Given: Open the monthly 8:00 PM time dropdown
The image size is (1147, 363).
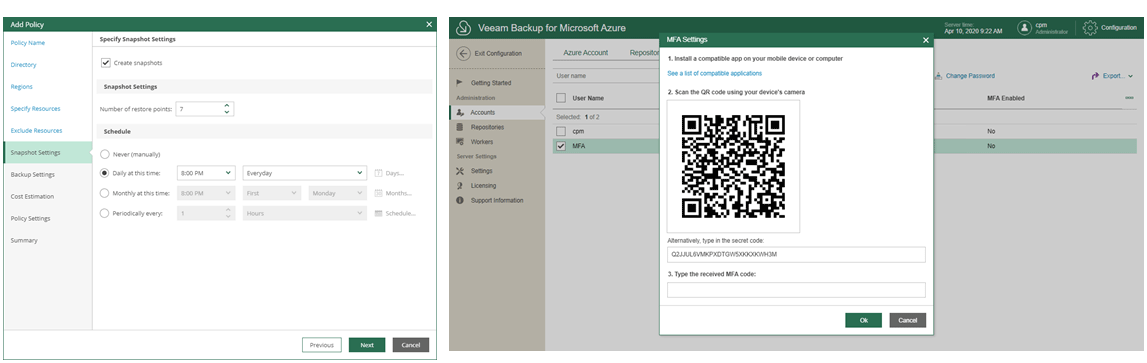Looking at the screenshot, I should coord(206,193).
